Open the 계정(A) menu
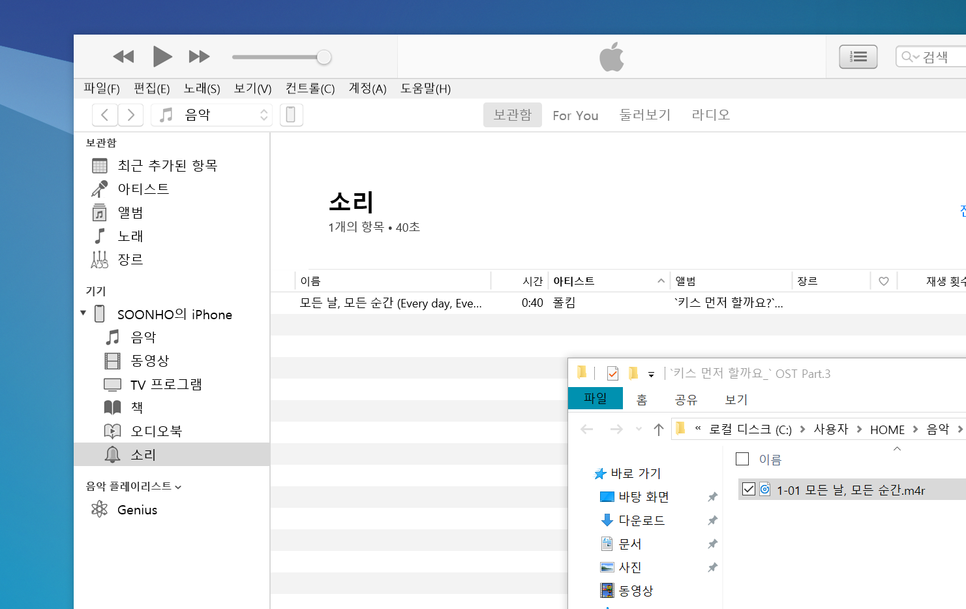Image resolution: width=966 pixels, height=609 pixels. [367, 89]
